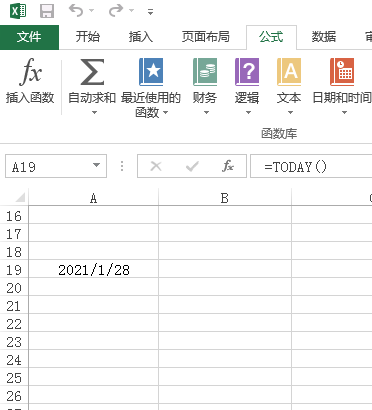This screenshot has width=372, height=410.
Task: Click cell A20 below the date
Action: click(94, 287)
